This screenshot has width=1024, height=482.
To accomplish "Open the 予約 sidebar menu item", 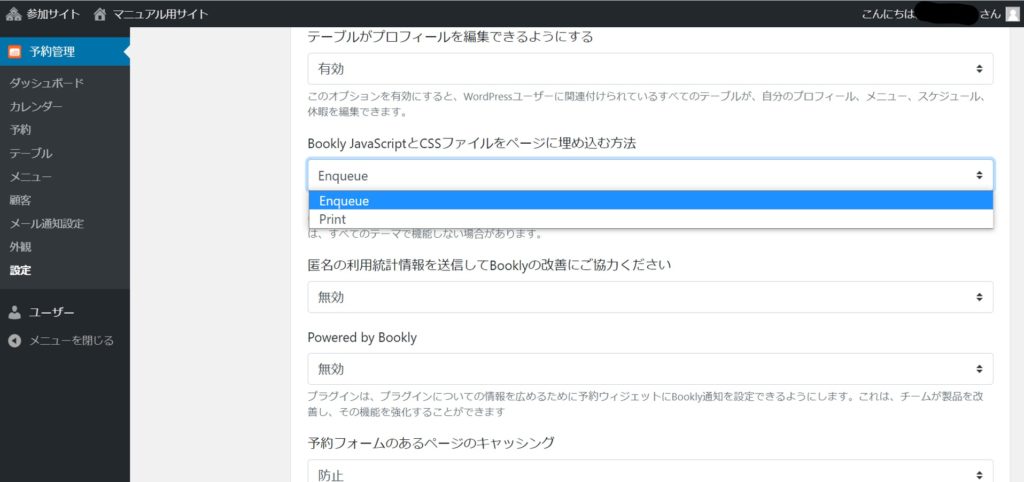I will [21, 130].
